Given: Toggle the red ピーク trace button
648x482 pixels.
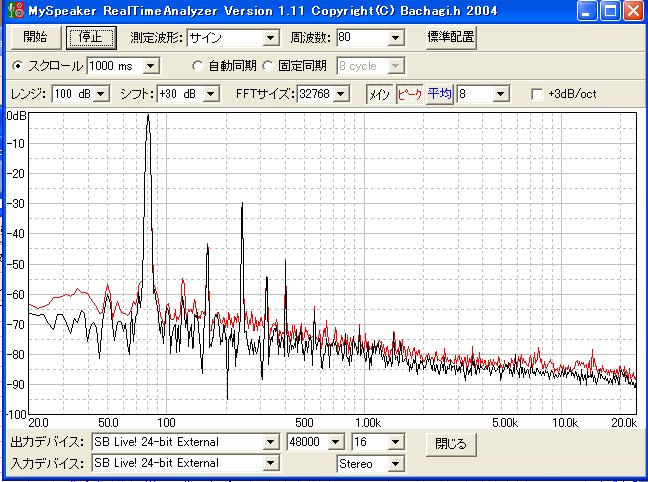Looking at the screenshot, I should point(409,94).
